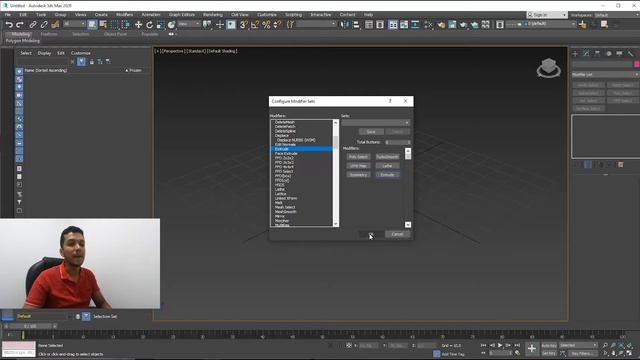Select MeshSmooth in the Modifiers list

tap(285, 212)
